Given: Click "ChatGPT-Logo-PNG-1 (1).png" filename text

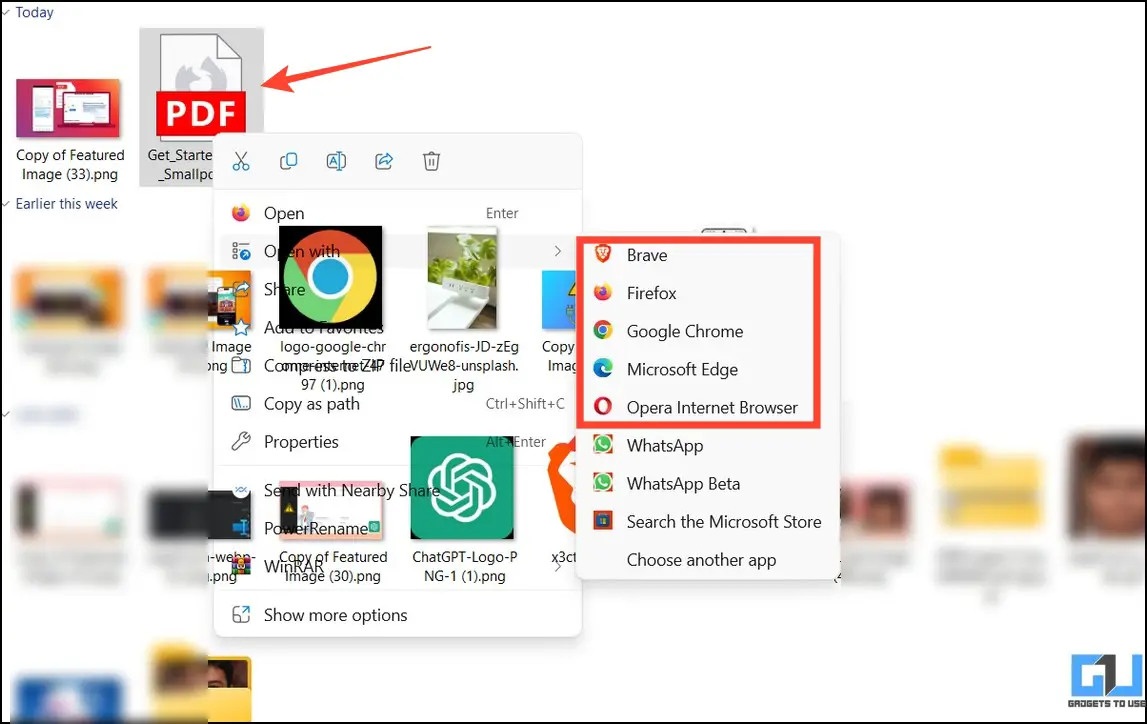Looking at the screenshot, I should coord(465,567).
